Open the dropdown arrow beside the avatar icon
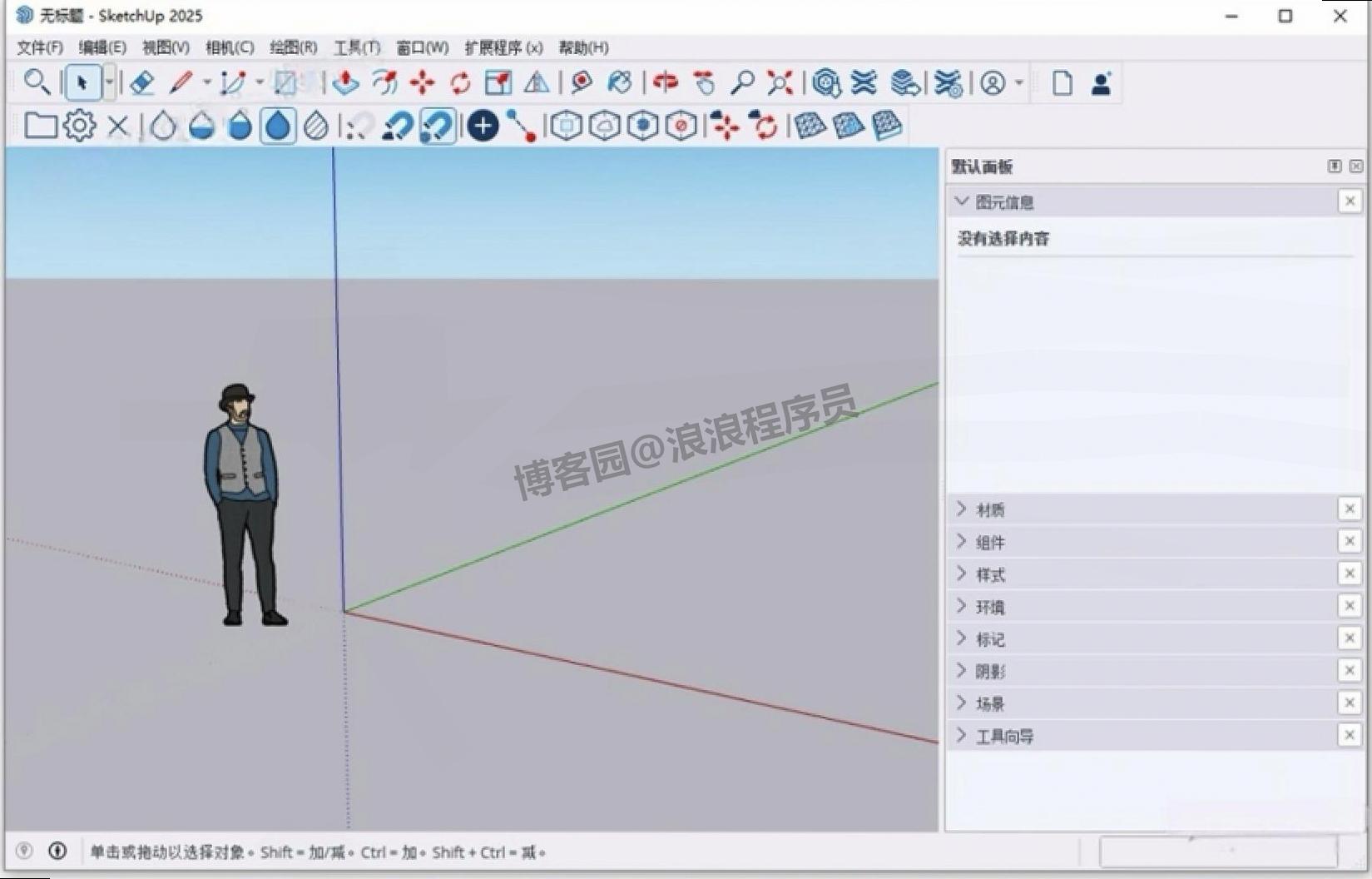1372x879 pixels. [x=1017, y=83]
